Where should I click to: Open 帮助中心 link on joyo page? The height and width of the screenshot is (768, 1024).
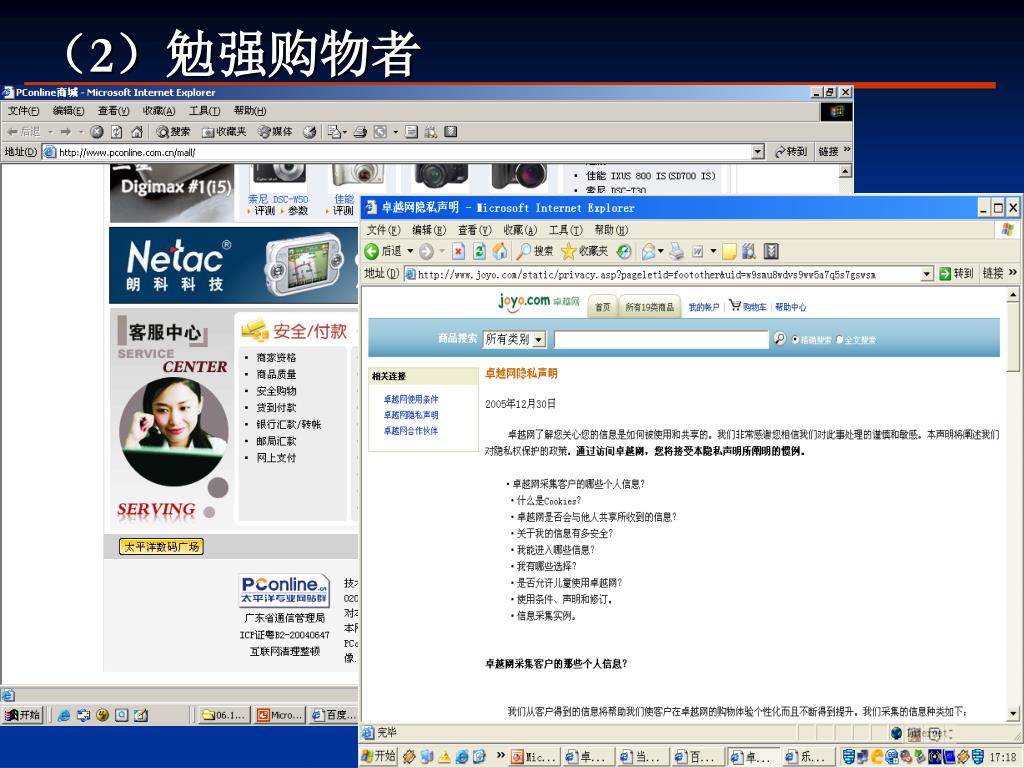tap(790, 307)
